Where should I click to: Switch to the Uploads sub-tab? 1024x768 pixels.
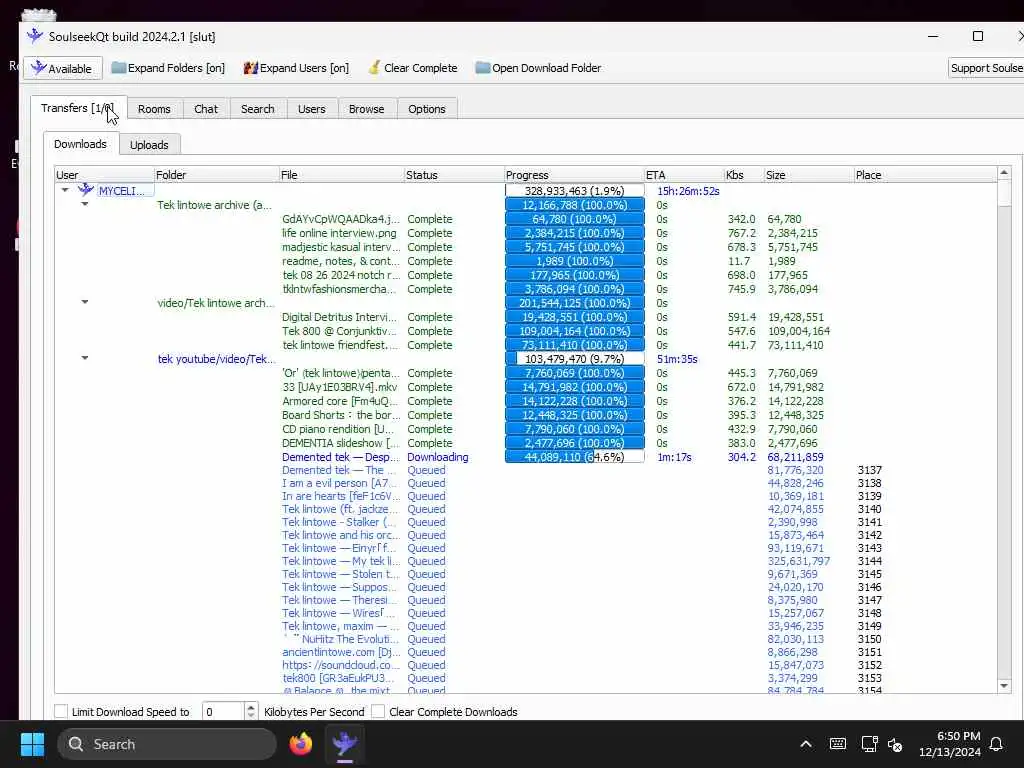149,145
